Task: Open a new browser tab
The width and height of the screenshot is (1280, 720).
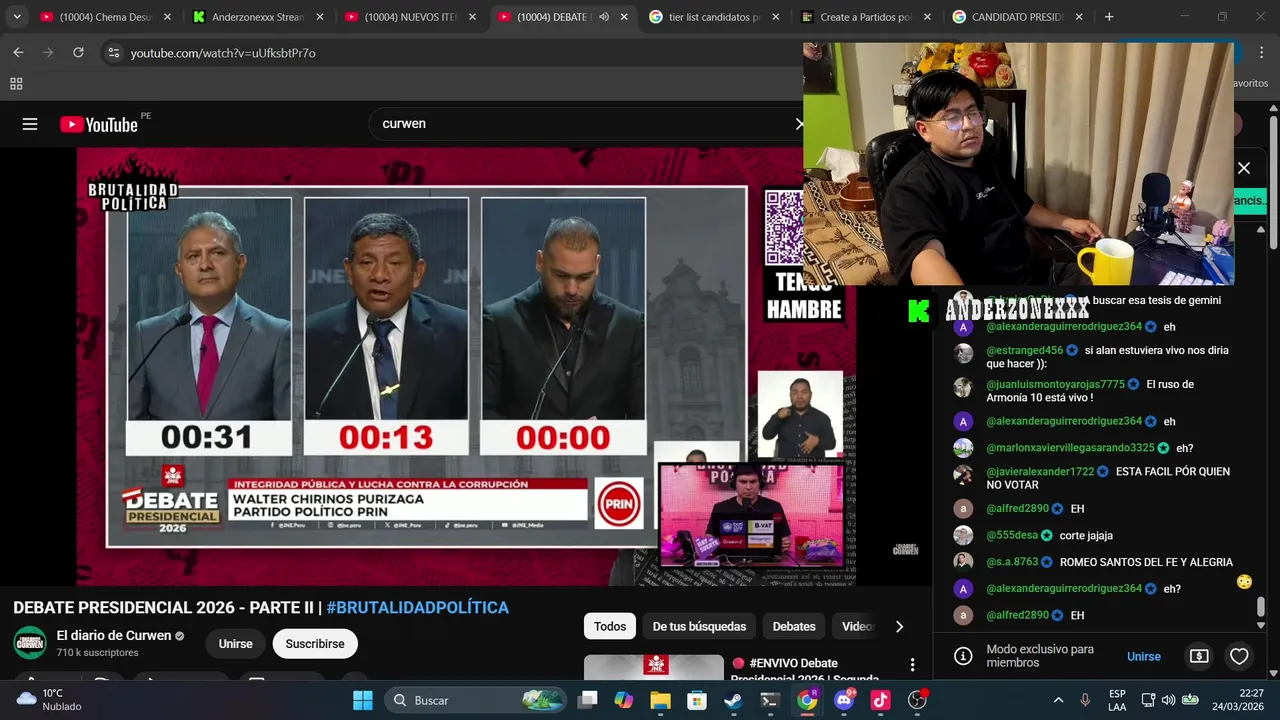Action: pos(1109,17)
